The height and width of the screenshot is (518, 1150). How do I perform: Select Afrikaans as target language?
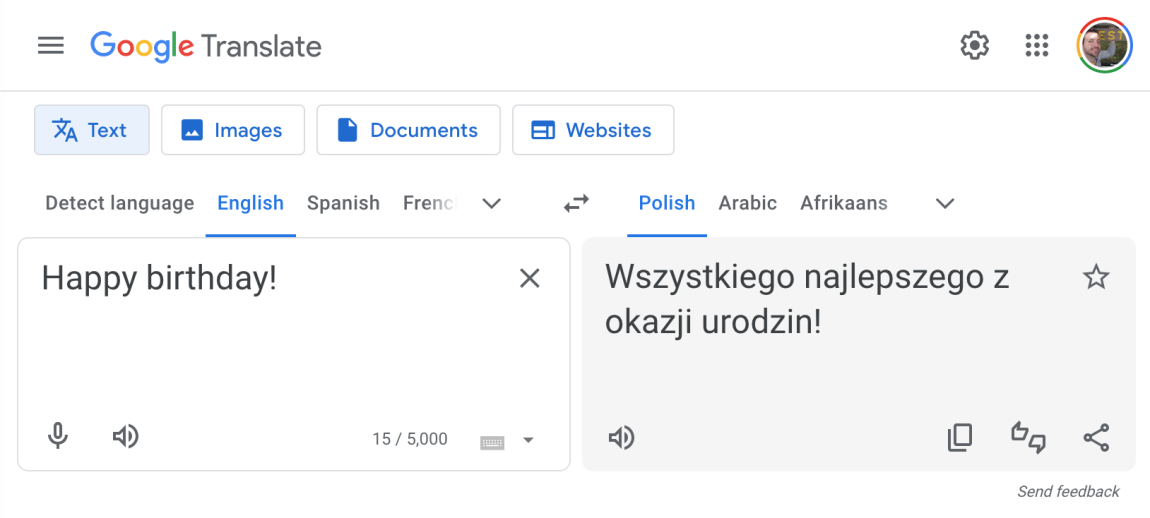click(x=843, y=203)
